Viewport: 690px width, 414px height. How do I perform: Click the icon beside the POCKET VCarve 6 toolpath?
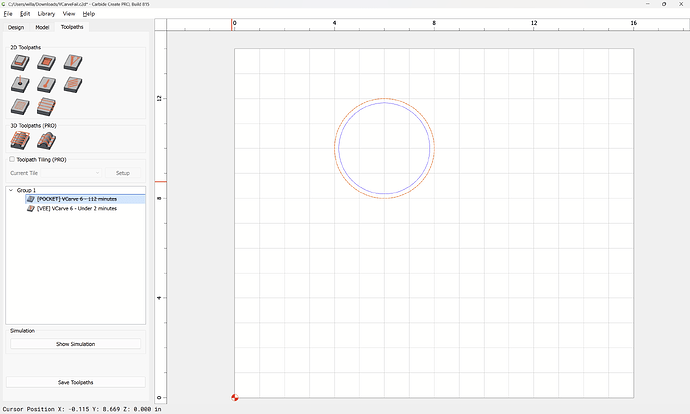pyautogui.click(x=31, y=199)
